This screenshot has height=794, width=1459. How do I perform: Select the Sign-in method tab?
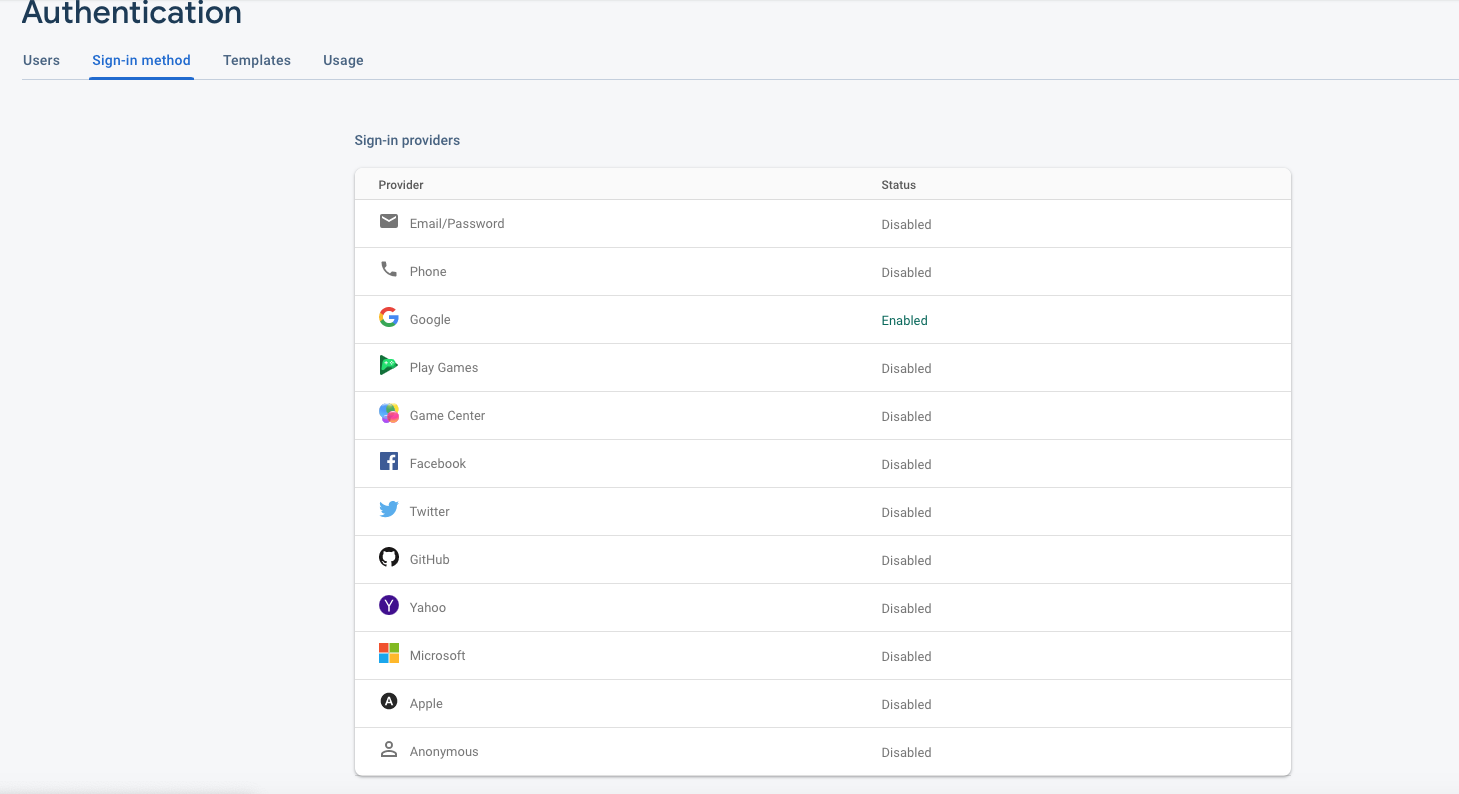click(141, 60)
